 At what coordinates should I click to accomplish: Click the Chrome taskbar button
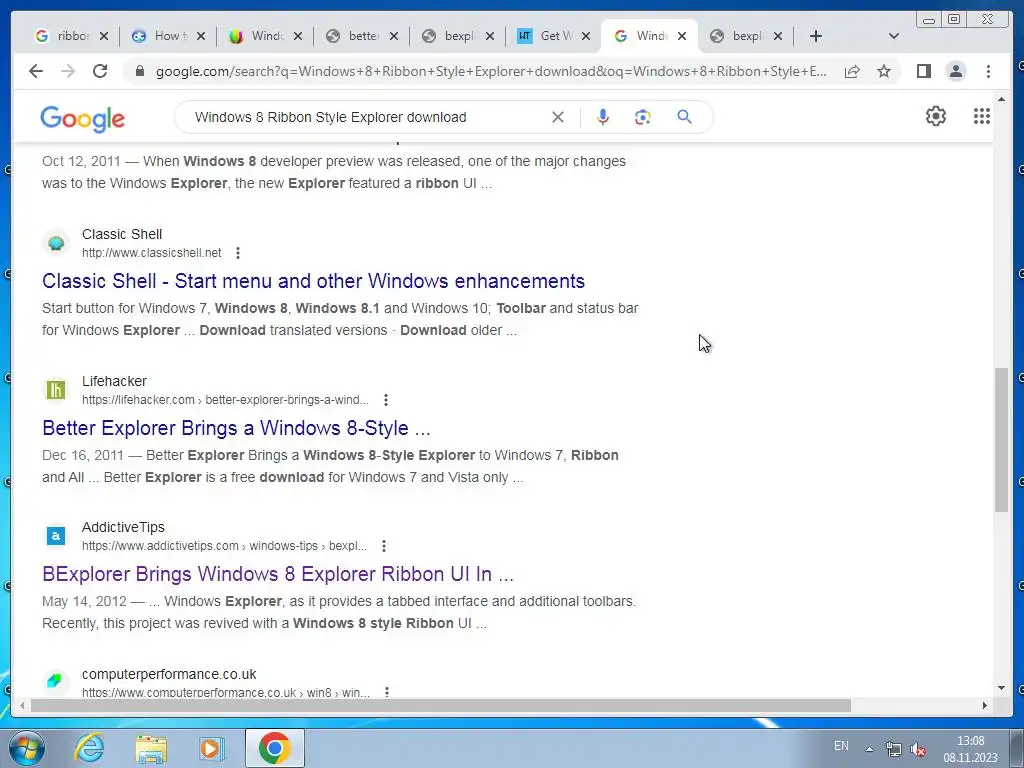275,748
